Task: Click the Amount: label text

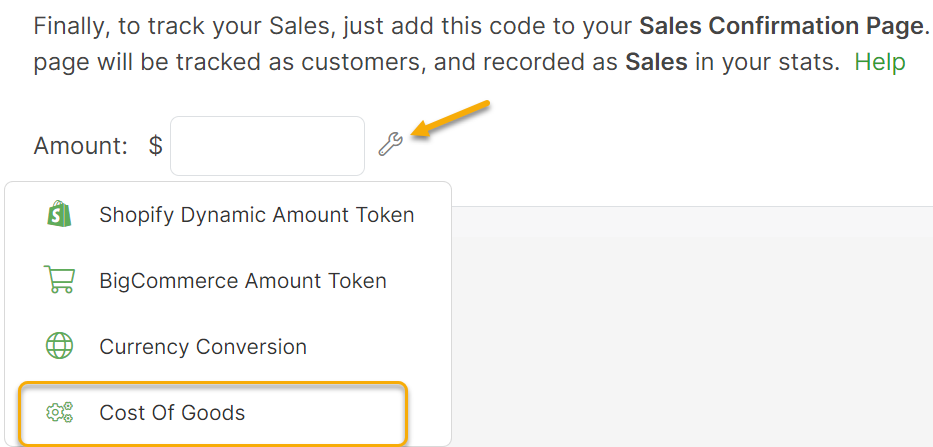Action: (x=80, y=146)
